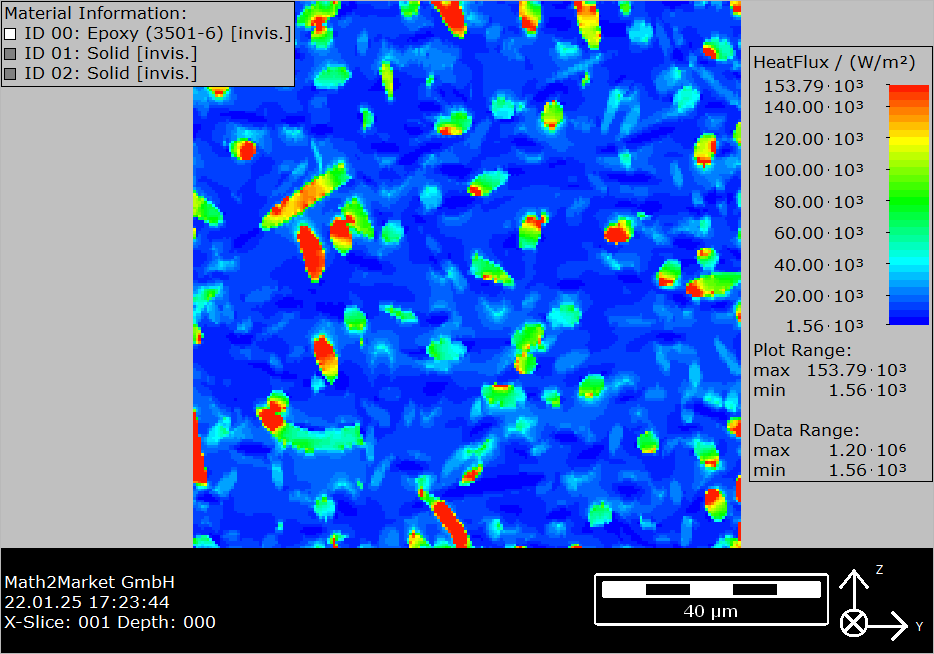Click the Plot Range max value 153.79·10³
Viewport: 934px width, 654px height.
pyautogui.click(x=857, y=370)
